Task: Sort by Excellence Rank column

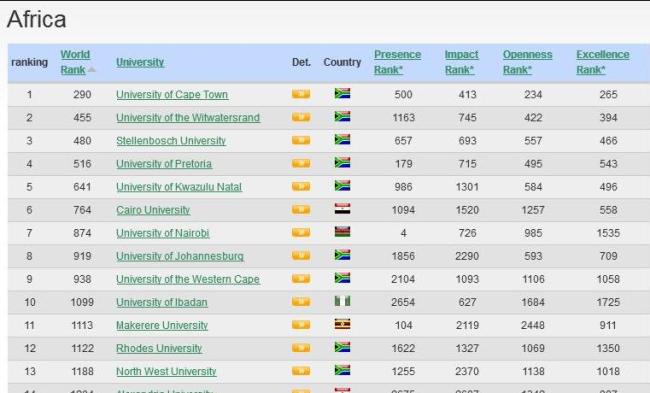Action: click(x=603, y=62)
